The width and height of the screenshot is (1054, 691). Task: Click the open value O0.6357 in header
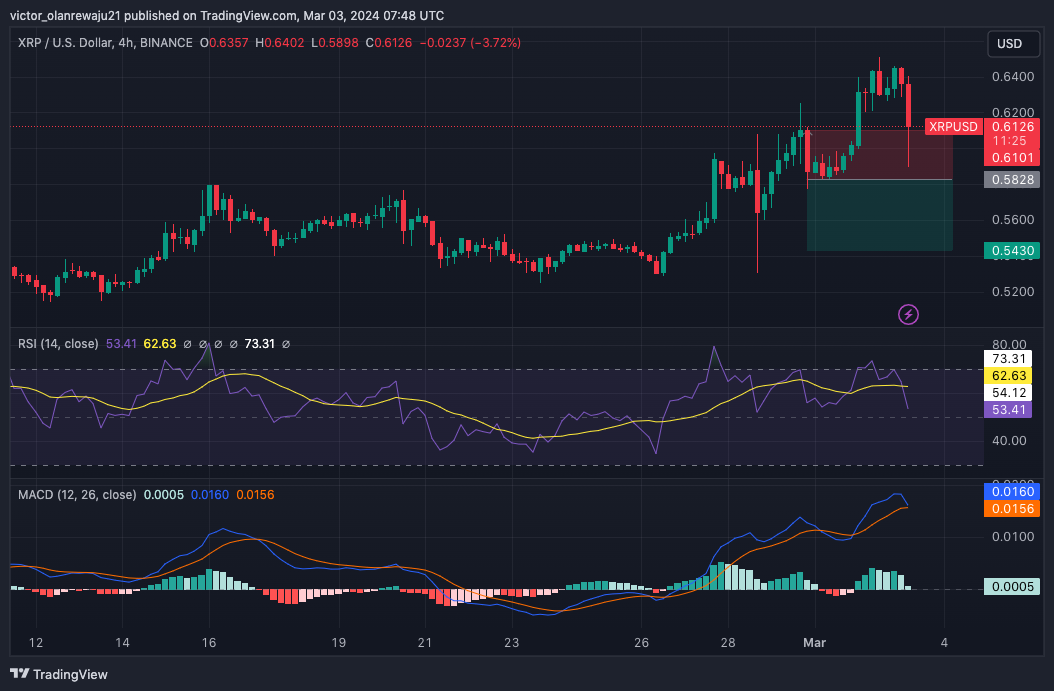pos(224,42)
